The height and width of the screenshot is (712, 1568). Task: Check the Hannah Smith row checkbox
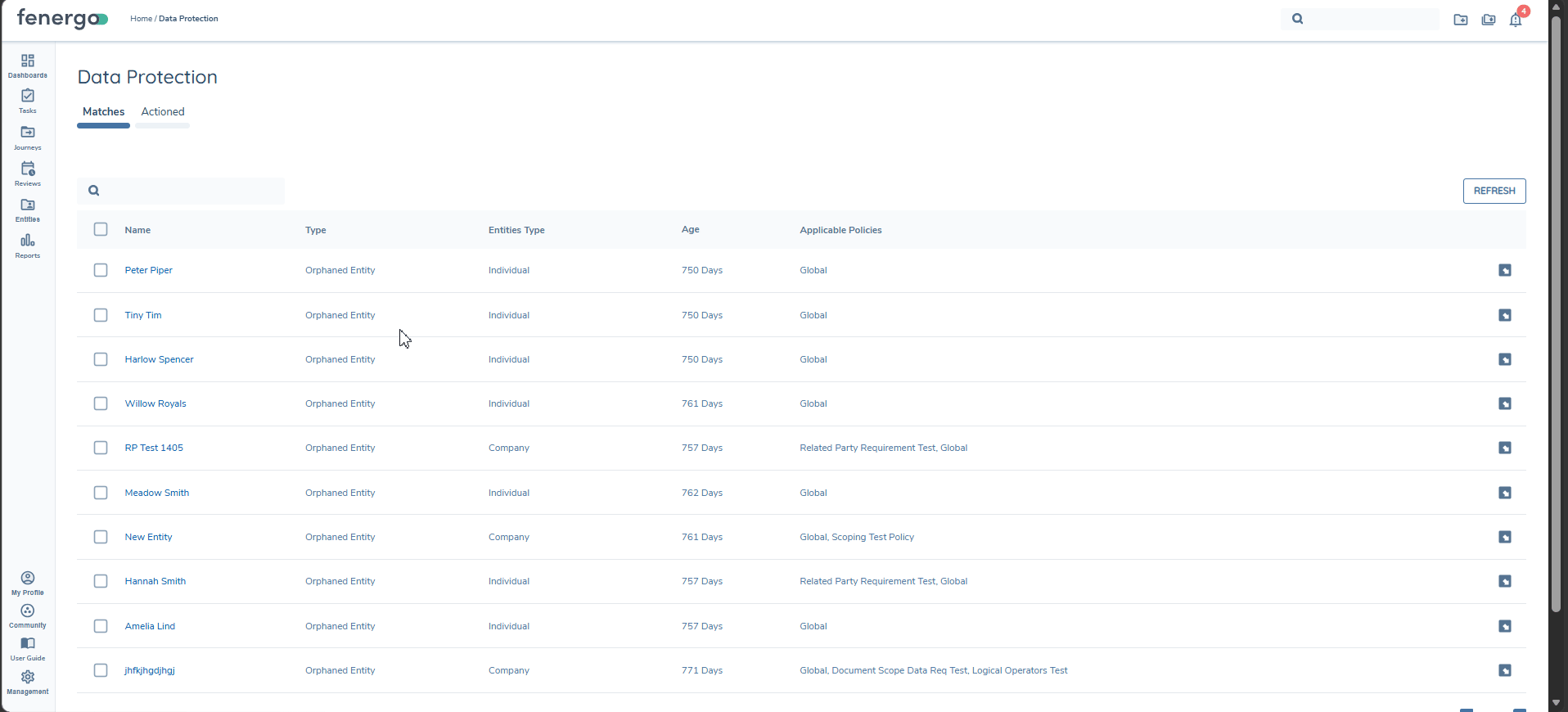[101, 581]
